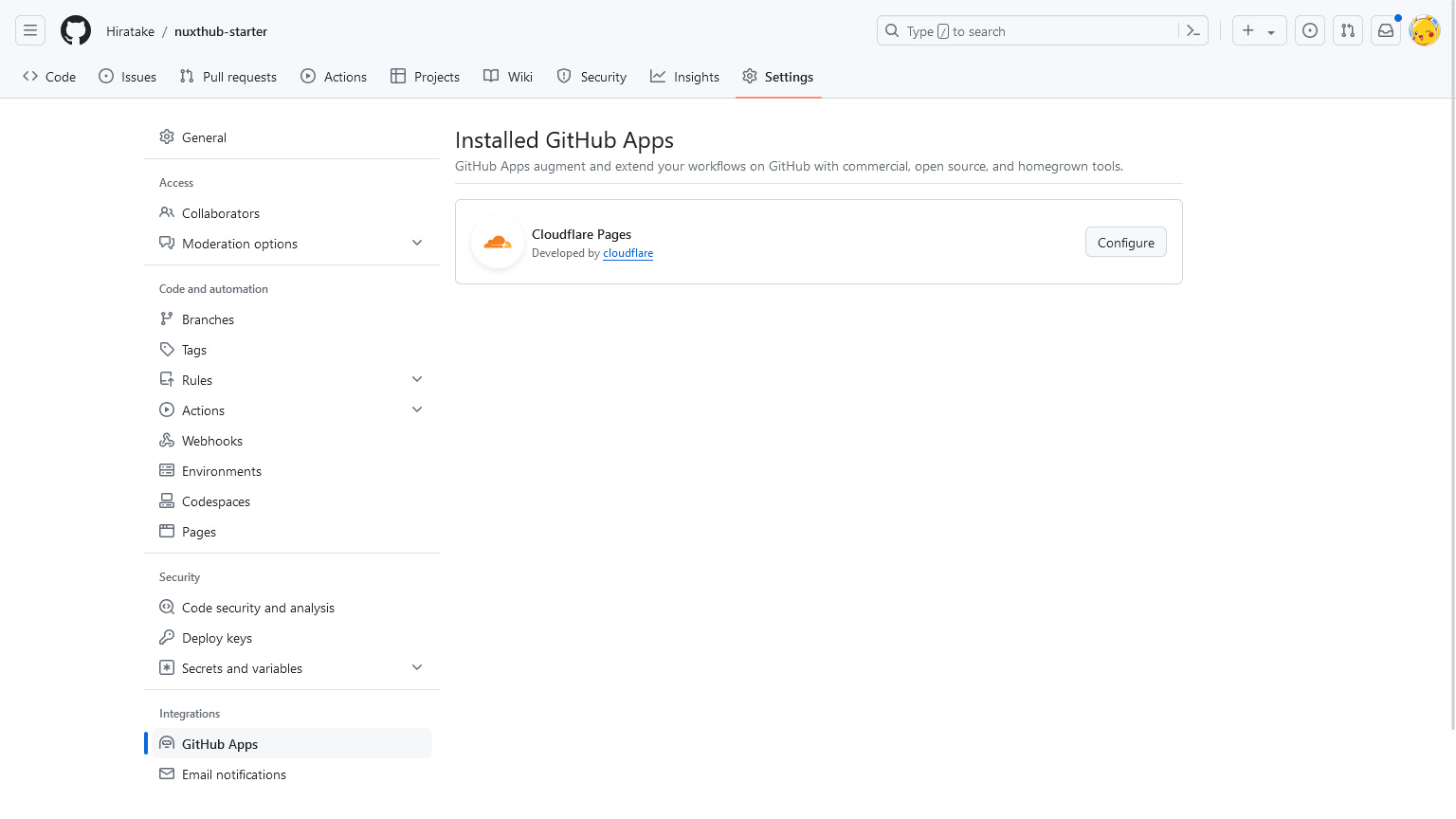Open Environments settings
The image size is (1456, 819).
click(x=292, y=471)
